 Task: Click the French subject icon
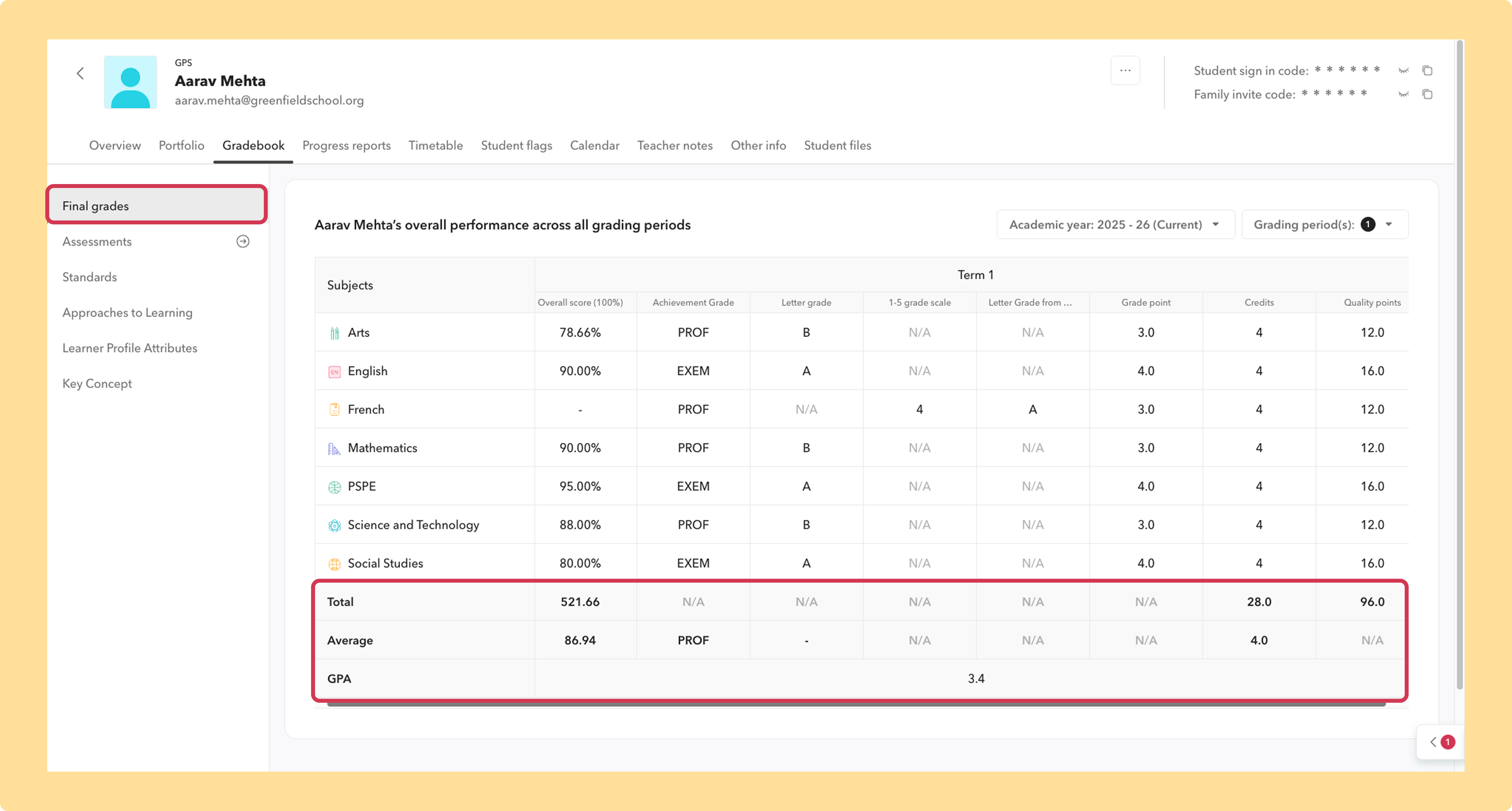point(335,410)
